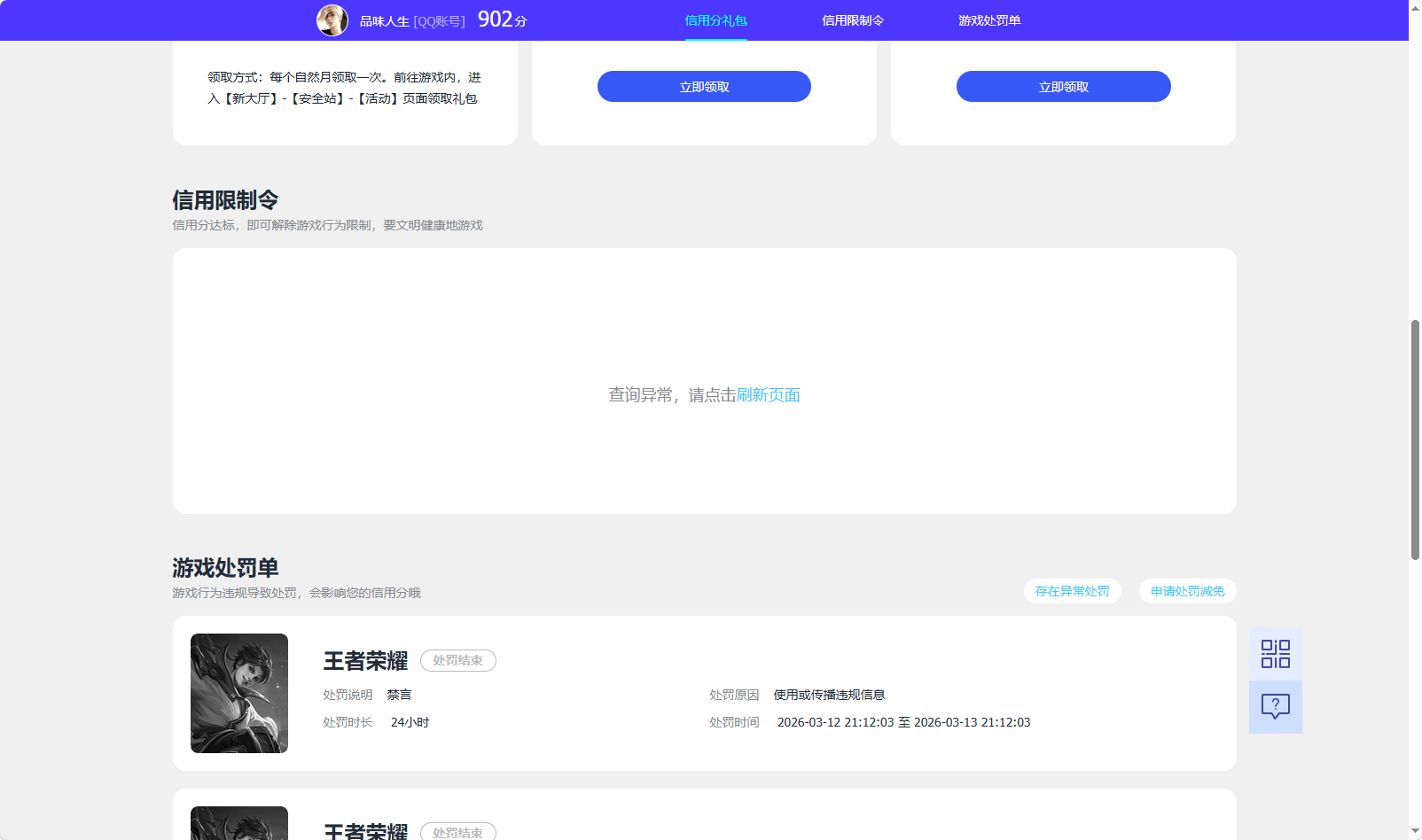The height and width of the screenshot is (840, 1422).
Task: Open the QR code icon on the sidebar
Action: click(x=1276, y=654)
